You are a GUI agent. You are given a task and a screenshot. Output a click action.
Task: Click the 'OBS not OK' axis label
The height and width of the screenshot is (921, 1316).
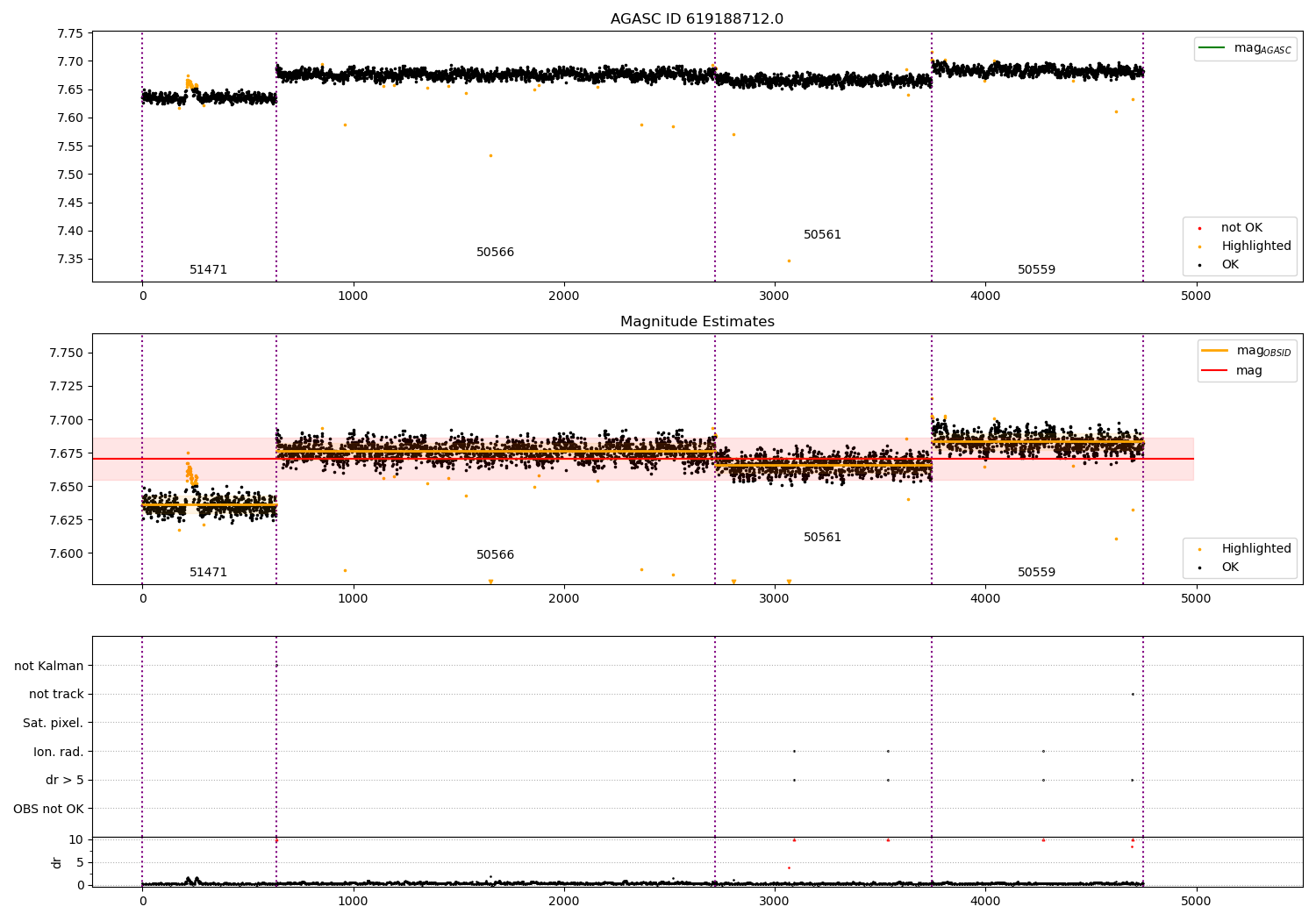pyautogui.click(x=48, y=809)
